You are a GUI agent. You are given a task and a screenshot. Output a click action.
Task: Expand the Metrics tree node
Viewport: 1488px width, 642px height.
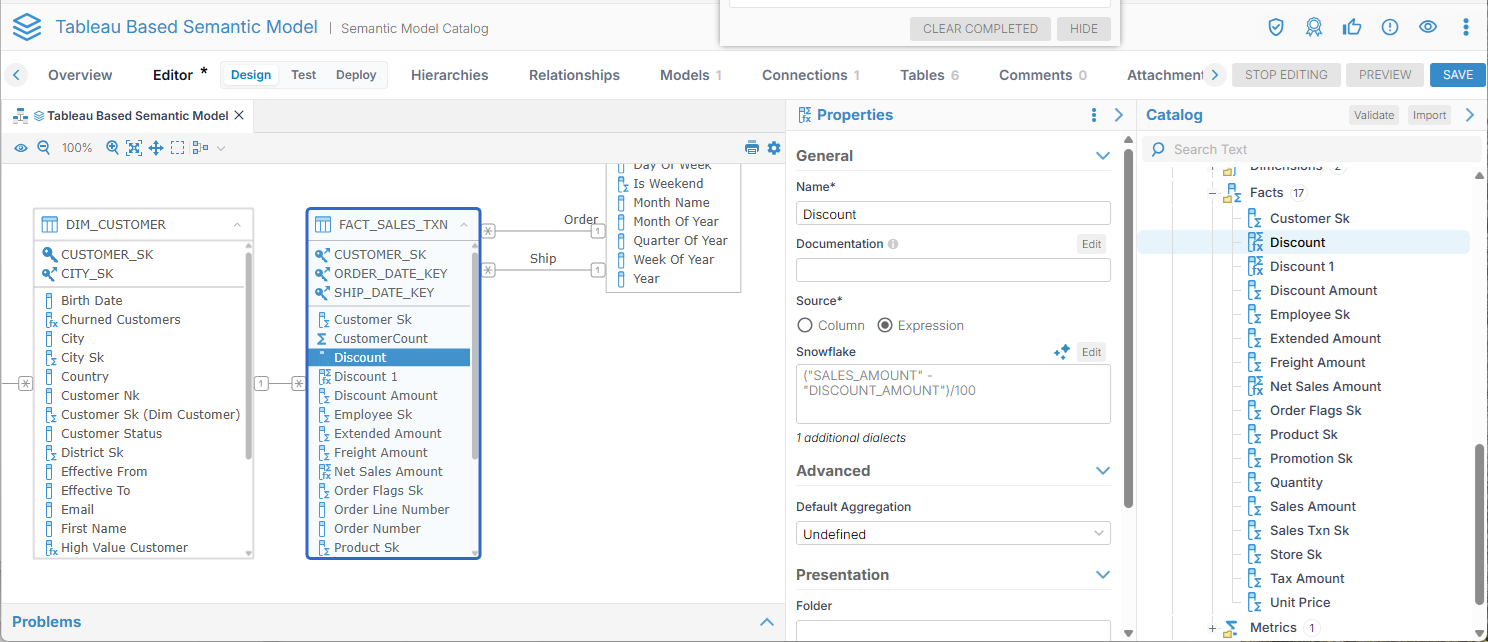pyautogui.click(x=1213, y=628)
